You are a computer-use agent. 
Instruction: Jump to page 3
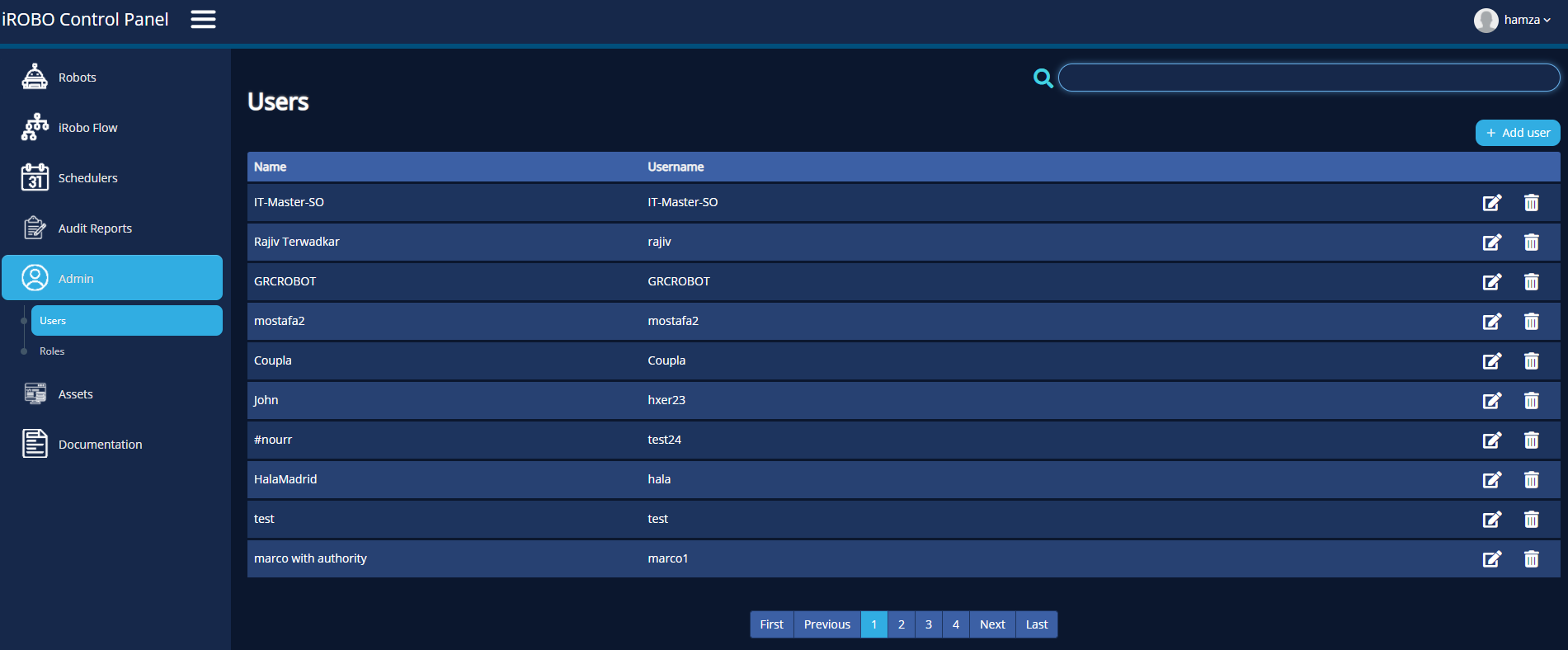click(x=928, y=624)
